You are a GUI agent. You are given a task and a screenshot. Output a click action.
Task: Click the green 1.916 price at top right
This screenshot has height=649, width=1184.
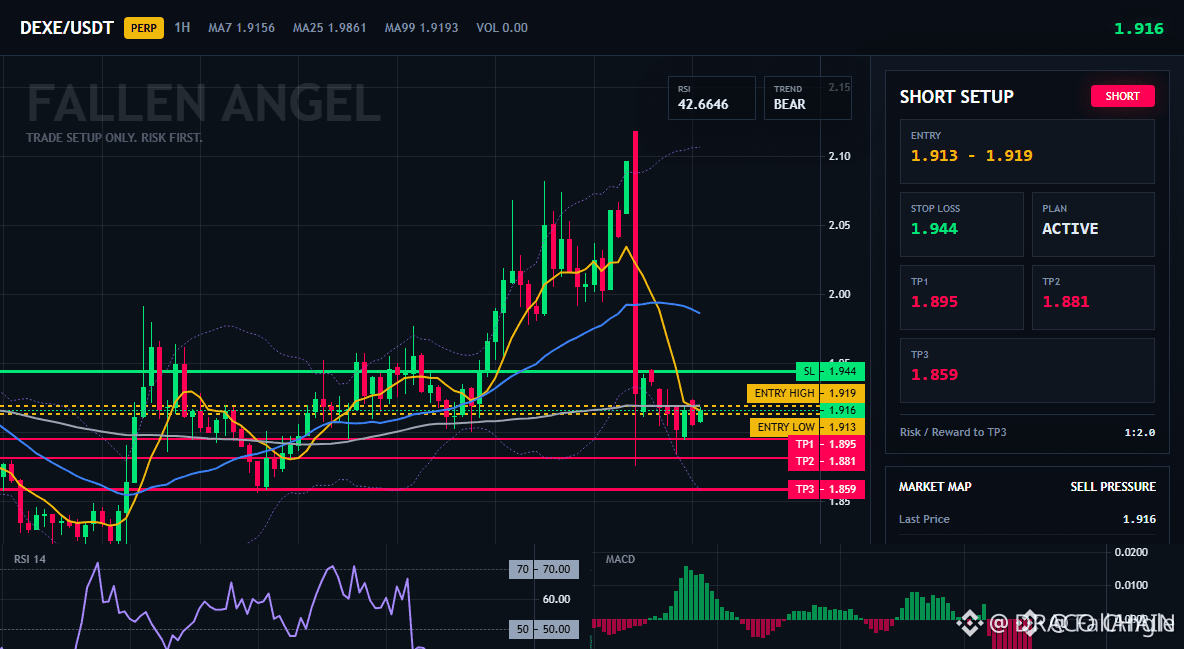pyautogui.click(x=1139, y=29)
